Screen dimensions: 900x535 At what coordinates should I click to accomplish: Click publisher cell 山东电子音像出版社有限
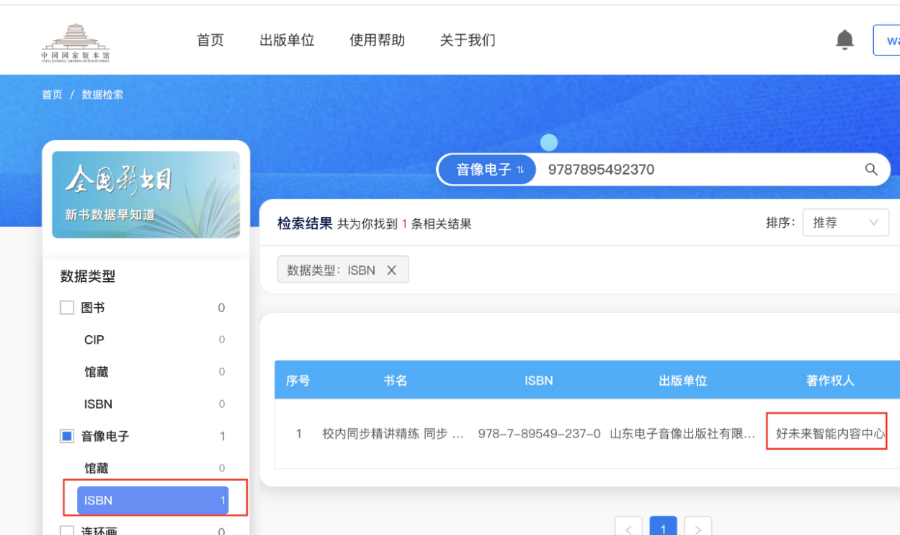pyautogui.click(x=682, y=434)
